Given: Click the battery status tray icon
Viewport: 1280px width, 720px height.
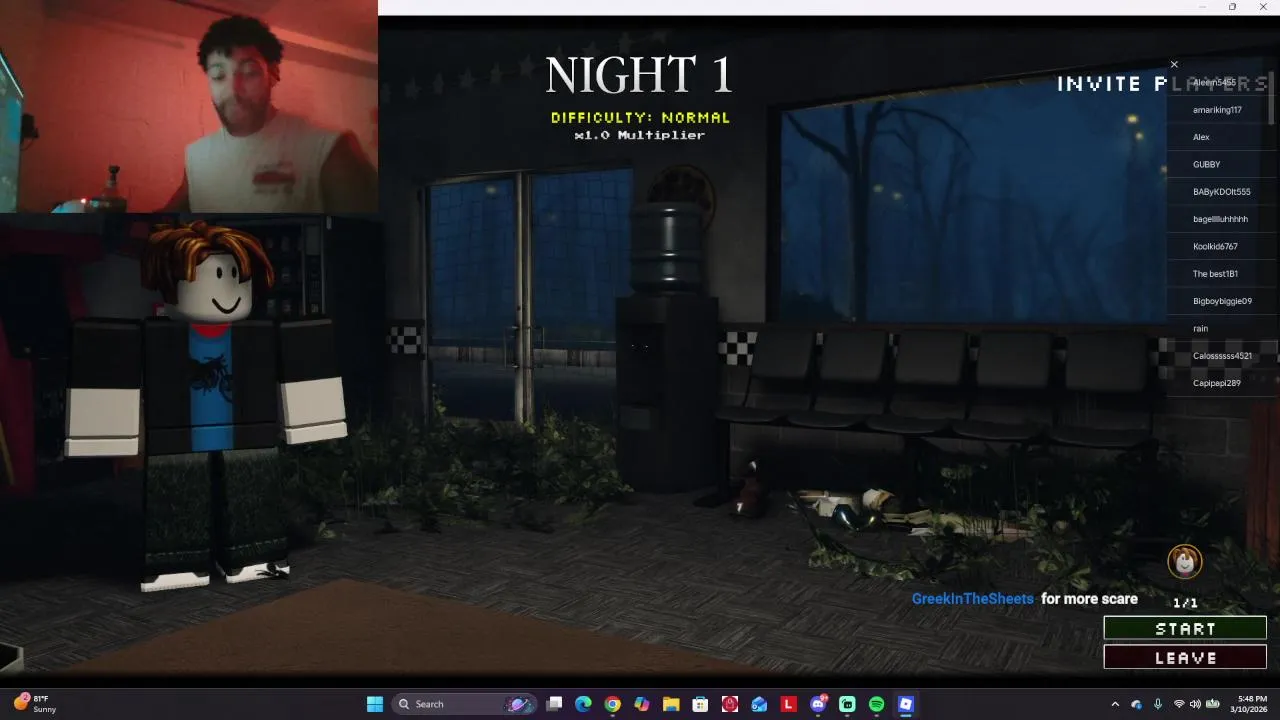Looking at the screenshot, I should tap(1212, 704).
